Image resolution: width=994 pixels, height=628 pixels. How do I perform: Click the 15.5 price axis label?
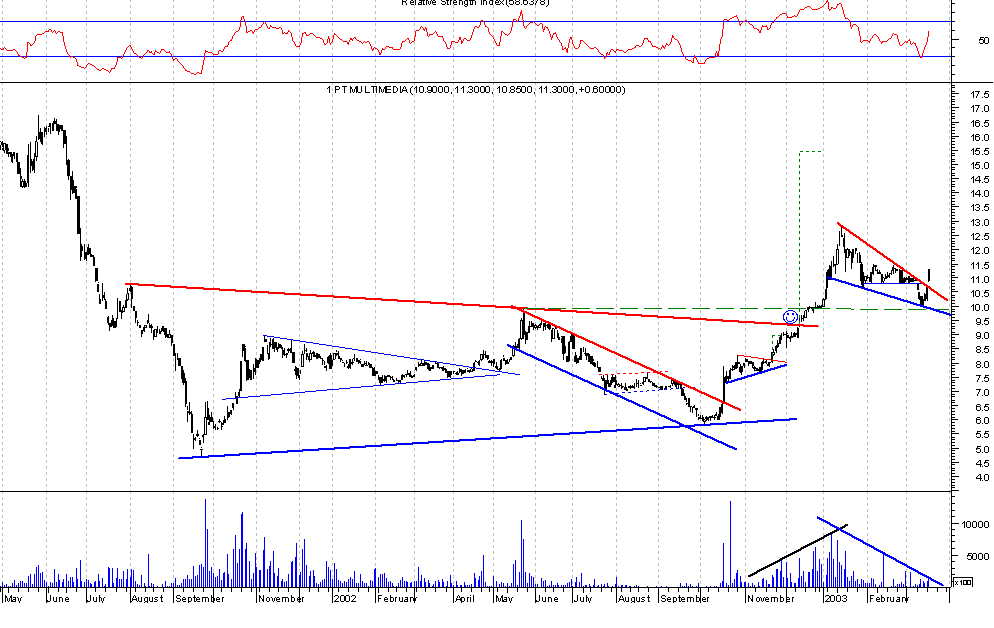click(980, 151)
